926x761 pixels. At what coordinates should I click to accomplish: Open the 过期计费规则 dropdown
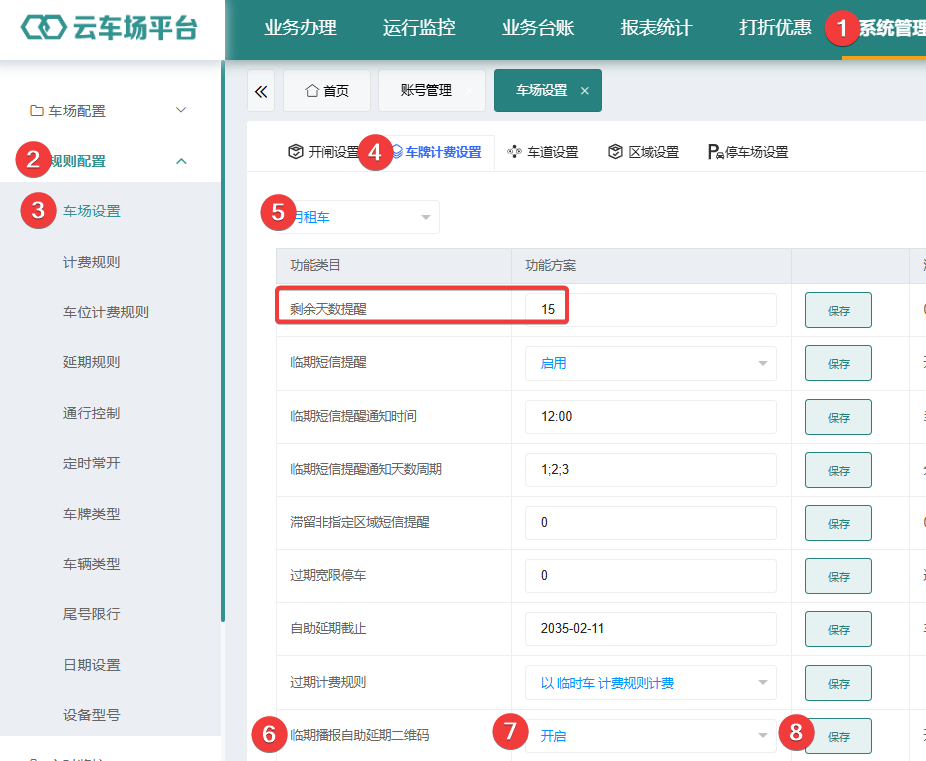coord(650,683)
